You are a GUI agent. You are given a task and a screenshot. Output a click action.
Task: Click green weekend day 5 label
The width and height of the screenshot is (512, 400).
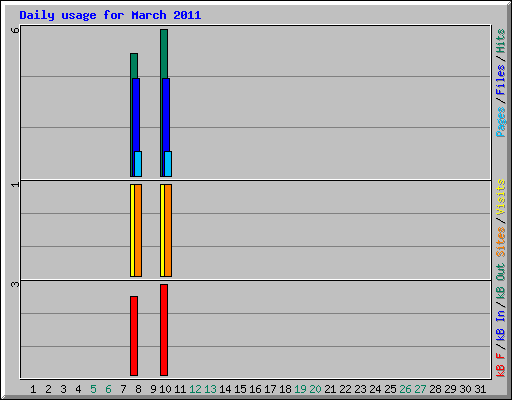93,389
